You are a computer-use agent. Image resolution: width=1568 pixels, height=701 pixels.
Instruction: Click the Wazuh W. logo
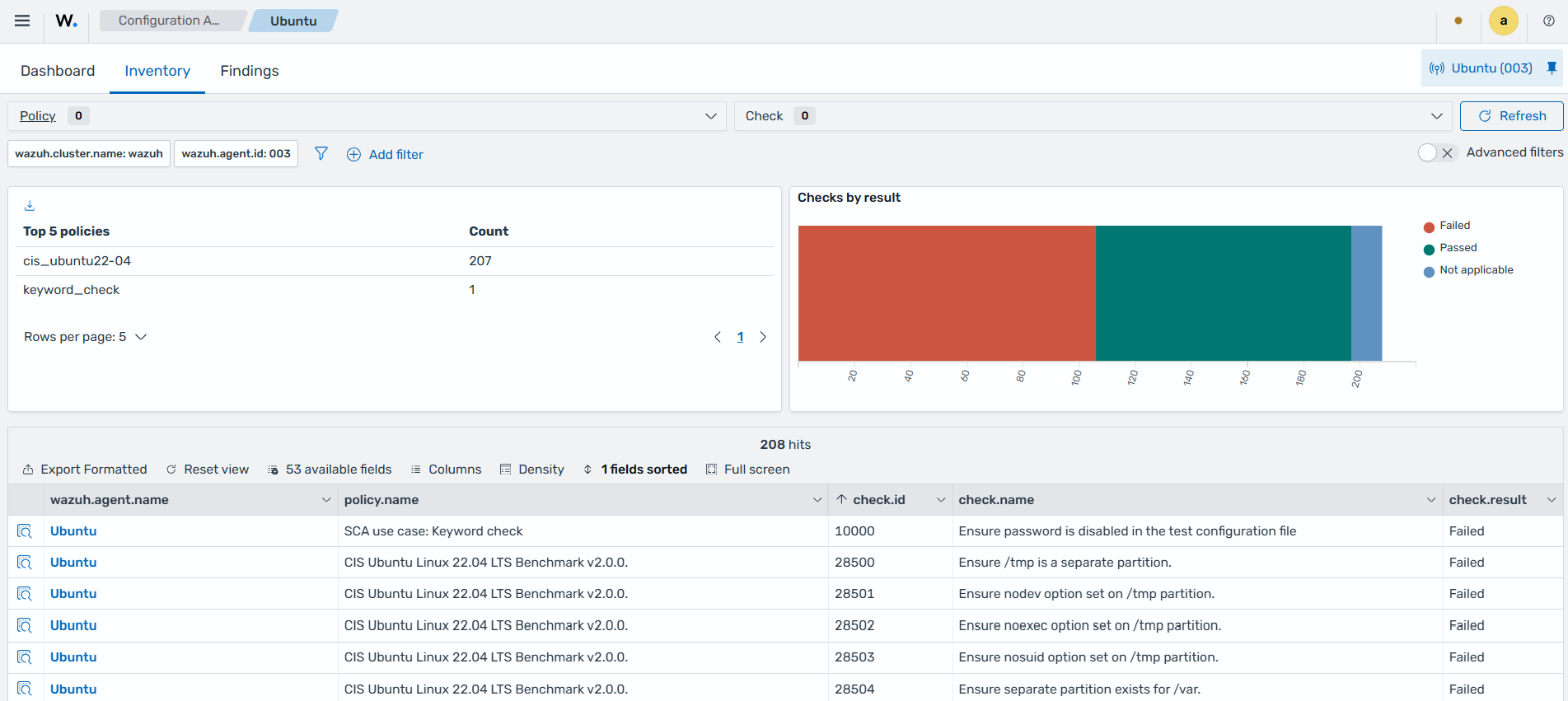point(66,21)
